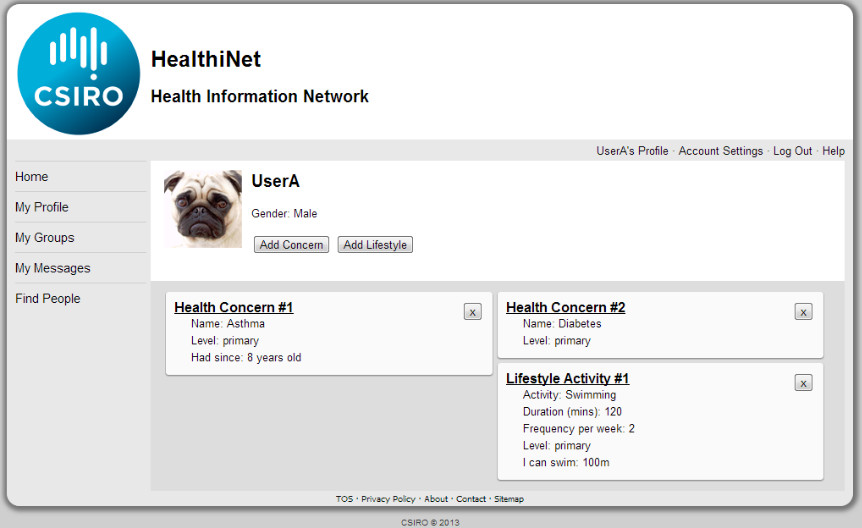The height and width of the screenshot is (528, 862).
Task: Remove Health Concern #2 with its x button
Action: (803, 312)
